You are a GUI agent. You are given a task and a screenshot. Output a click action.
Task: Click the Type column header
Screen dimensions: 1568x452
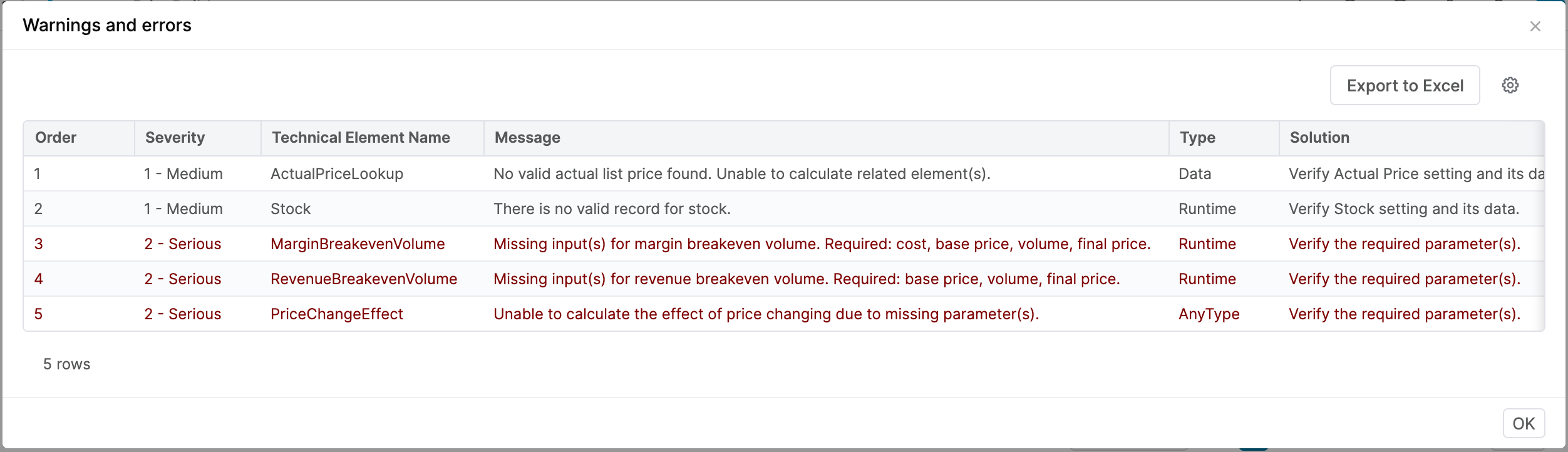[1197, 138]
